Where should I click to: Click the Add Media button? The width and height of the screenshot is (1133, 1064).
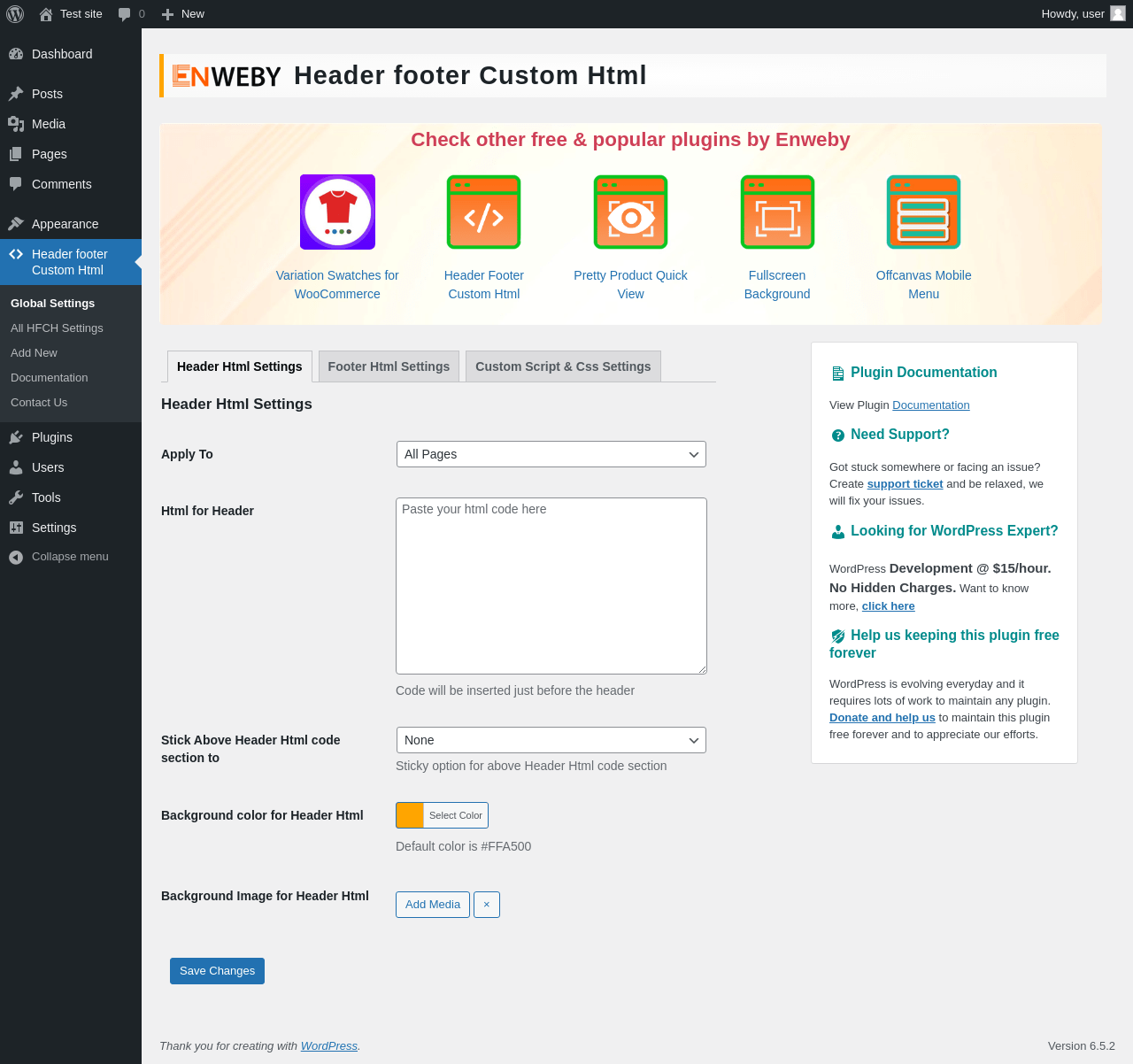pyautogui.click(x=433, y=905)
